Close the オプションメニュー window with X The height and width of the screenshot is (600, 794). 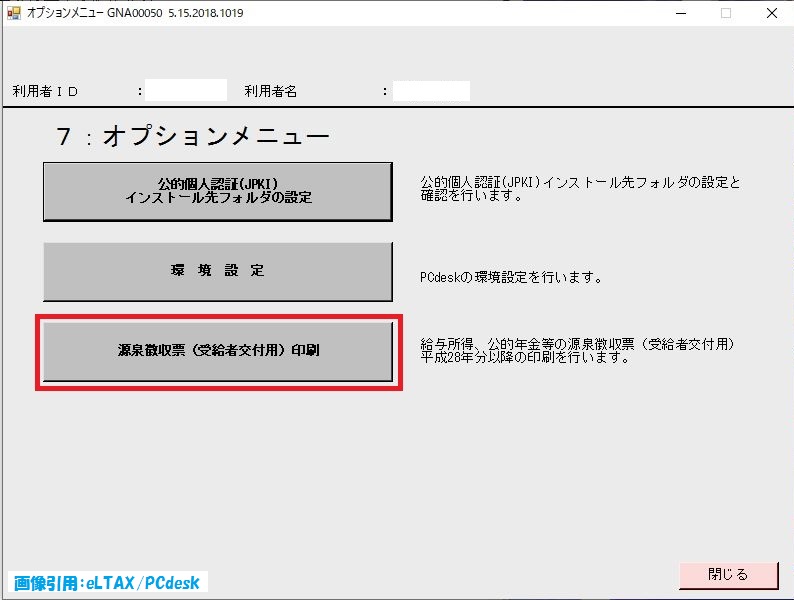[x=772, y=13]
